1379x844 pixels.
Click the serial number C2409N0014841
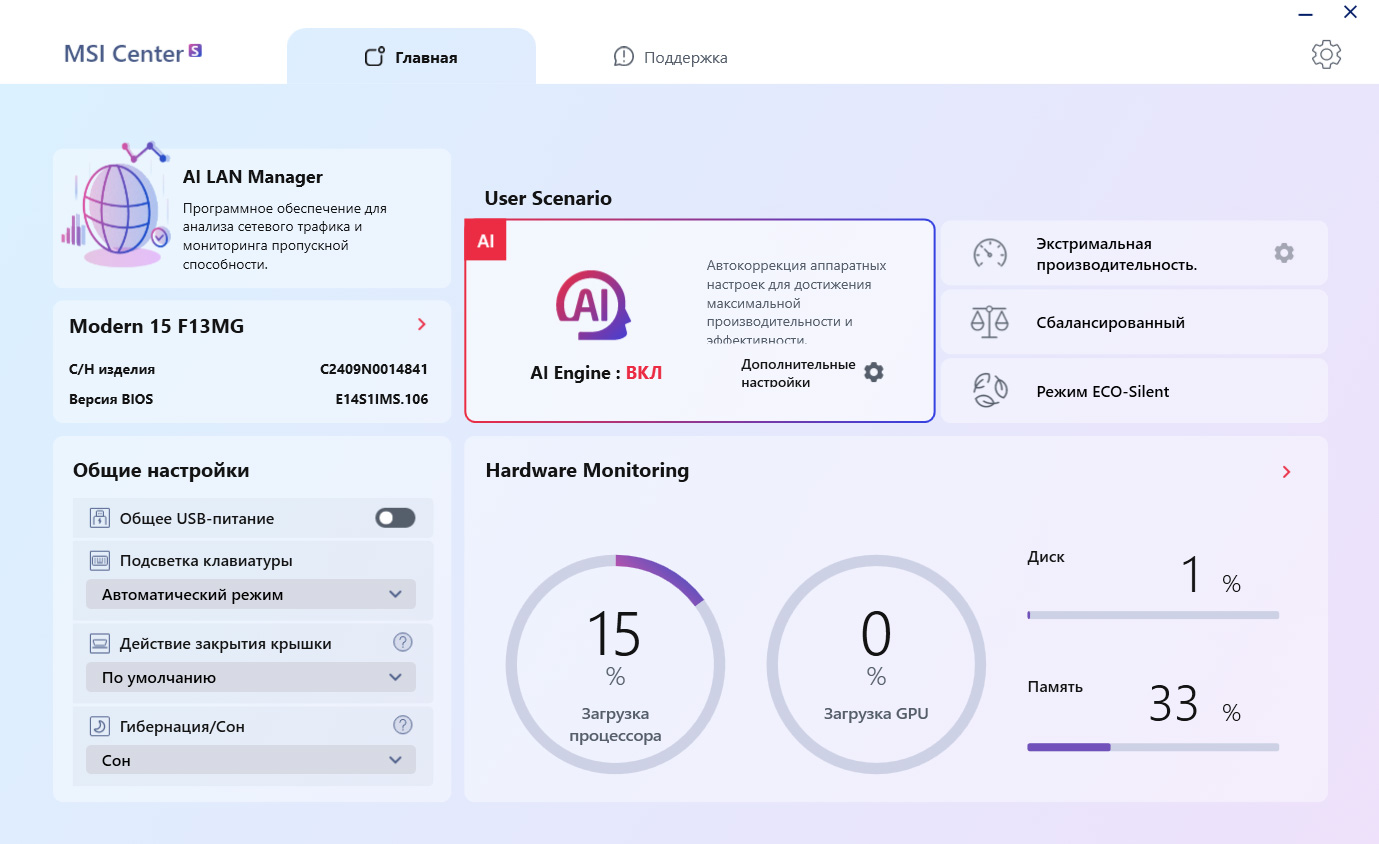pyautogui.click(x=374, y=369)
